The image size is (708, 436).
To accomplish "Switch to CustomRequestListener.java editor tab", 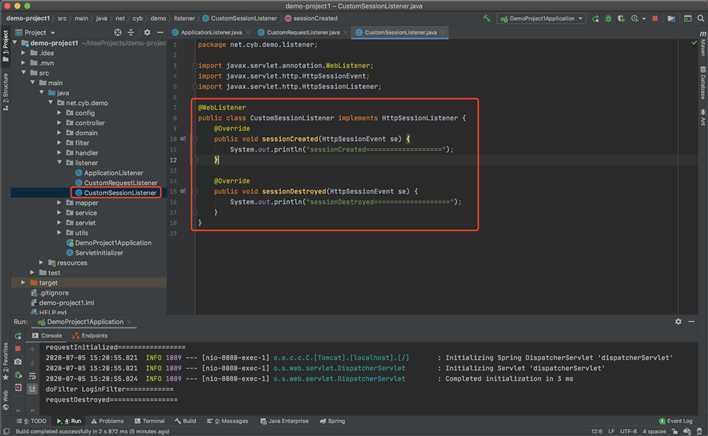I will (x=302, y=32).
